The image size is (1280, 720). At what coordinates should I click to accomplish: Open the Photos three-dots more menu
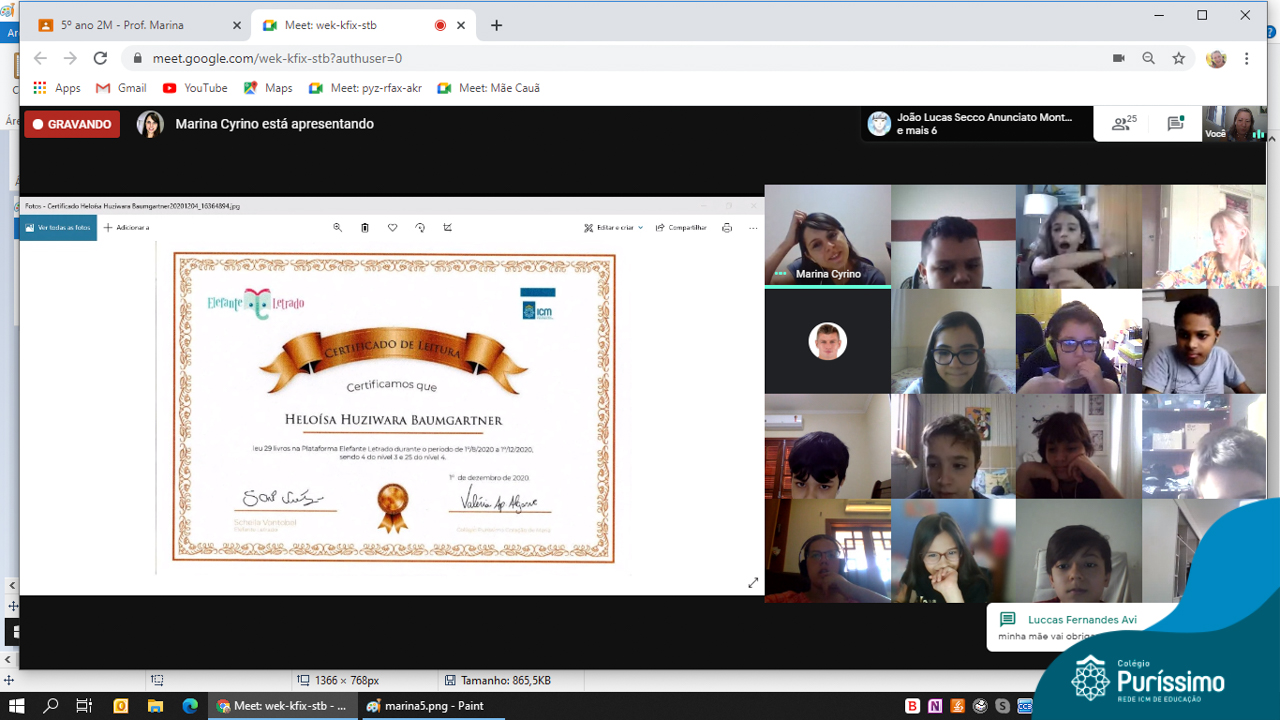753,228
